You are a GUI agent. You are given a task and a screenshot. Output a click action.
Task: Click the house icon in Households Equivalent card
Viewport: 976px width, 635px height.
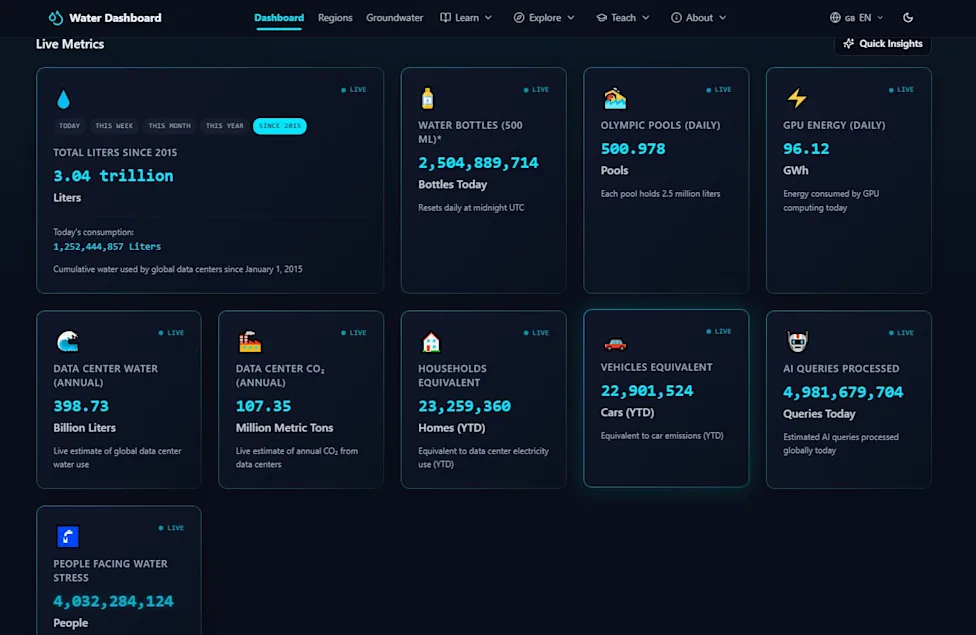click(x=431, y=342)
